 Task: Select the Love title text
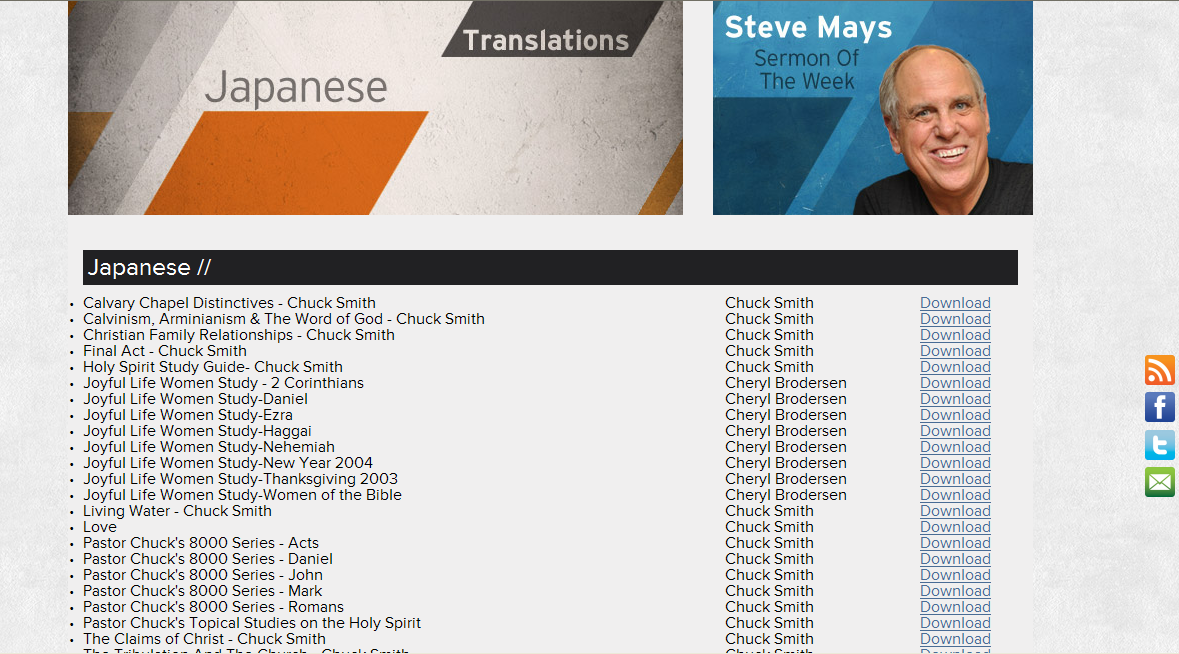coord(100,527)
